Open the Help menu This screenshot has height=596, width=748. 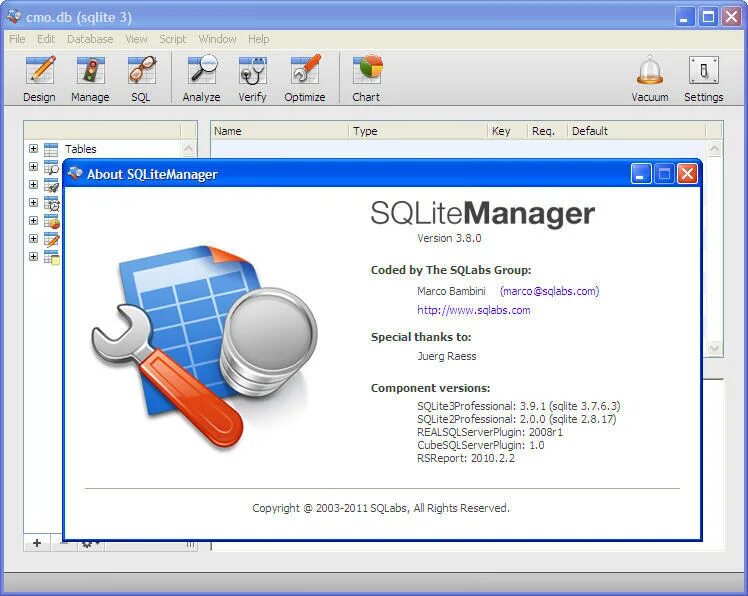pos(258,39)
